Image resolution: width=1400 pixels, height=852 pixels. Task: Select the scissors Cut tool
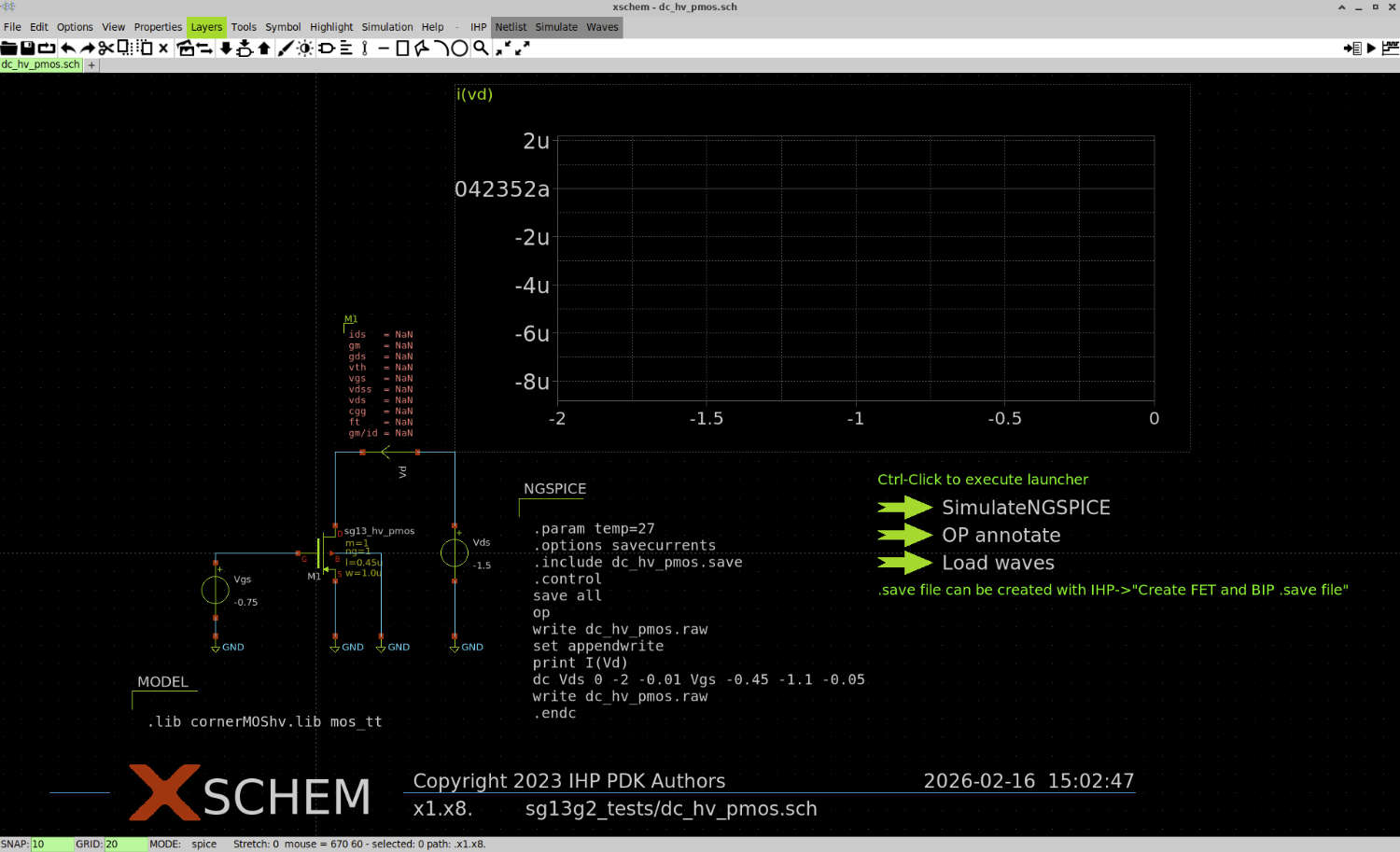(x=105, y=49)
